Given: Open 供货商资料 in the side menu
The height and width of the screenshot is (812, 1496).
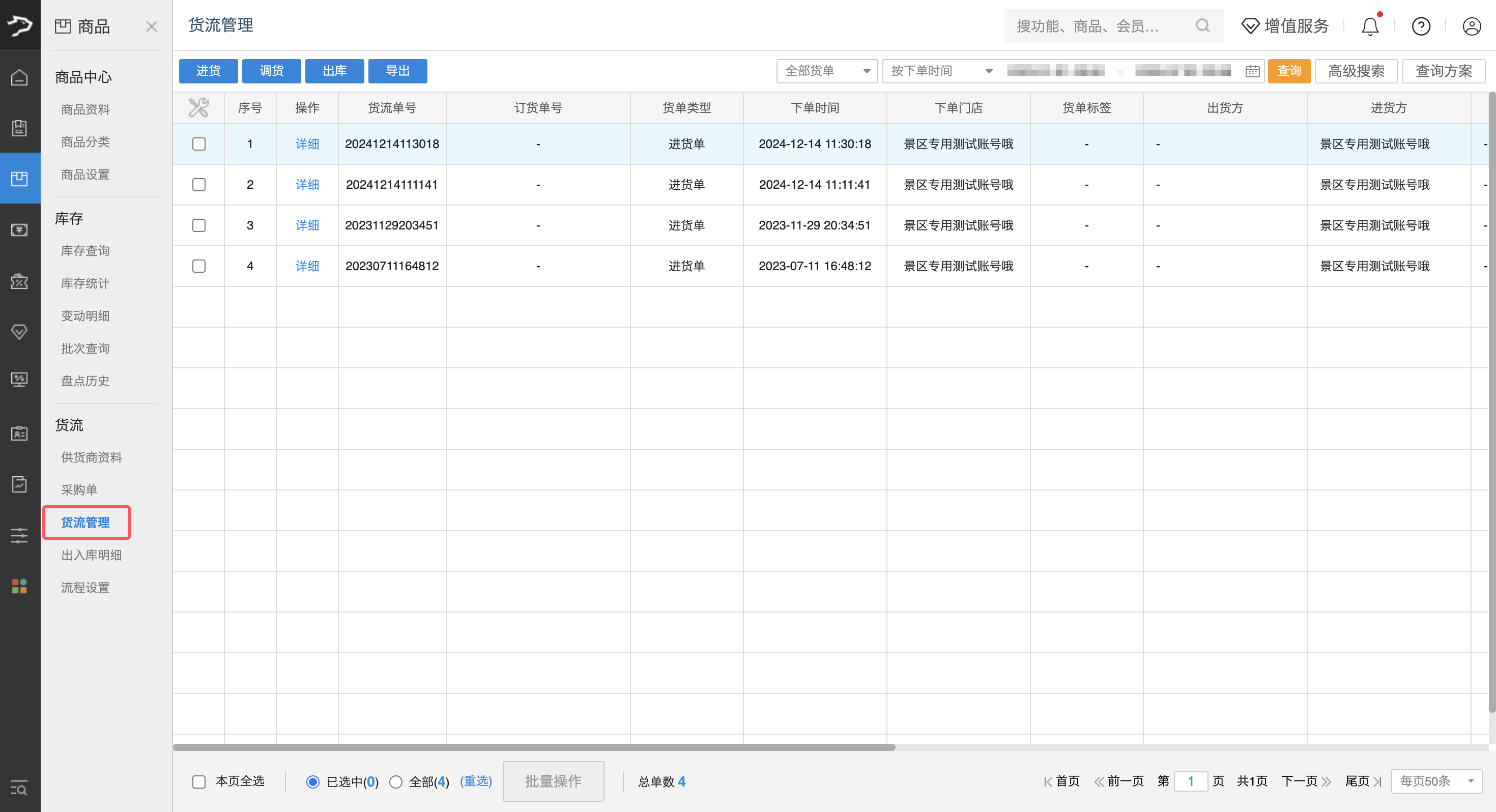Looking at the screenshot, I should pos(92,457).
